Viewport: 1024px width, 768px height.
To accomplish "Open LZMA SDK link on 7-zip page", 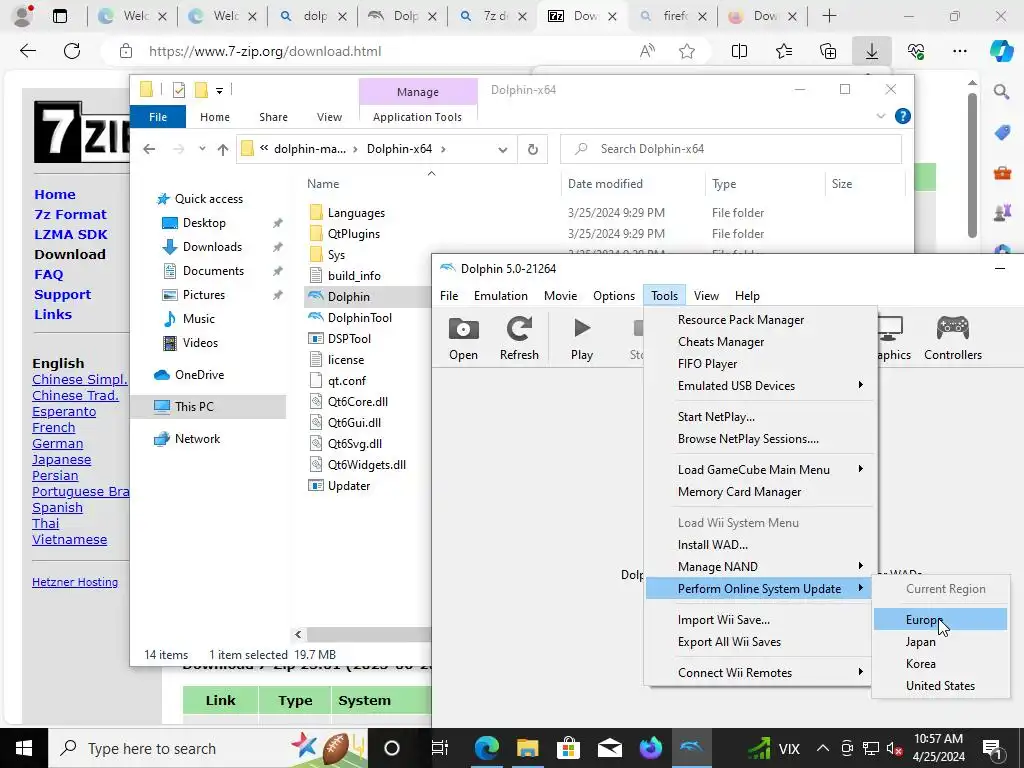I will [x=71, y=234].
